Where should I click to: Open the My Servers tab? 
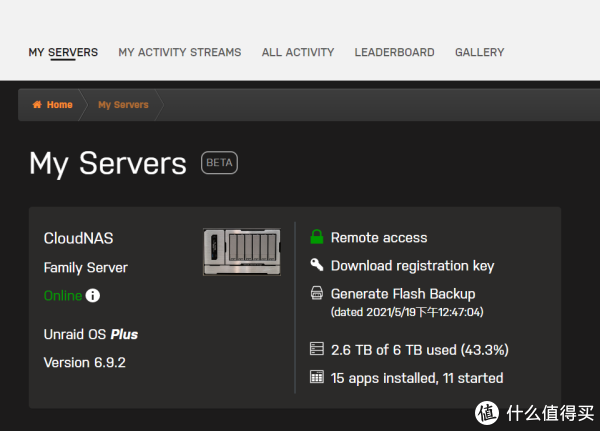click(63, 52)
